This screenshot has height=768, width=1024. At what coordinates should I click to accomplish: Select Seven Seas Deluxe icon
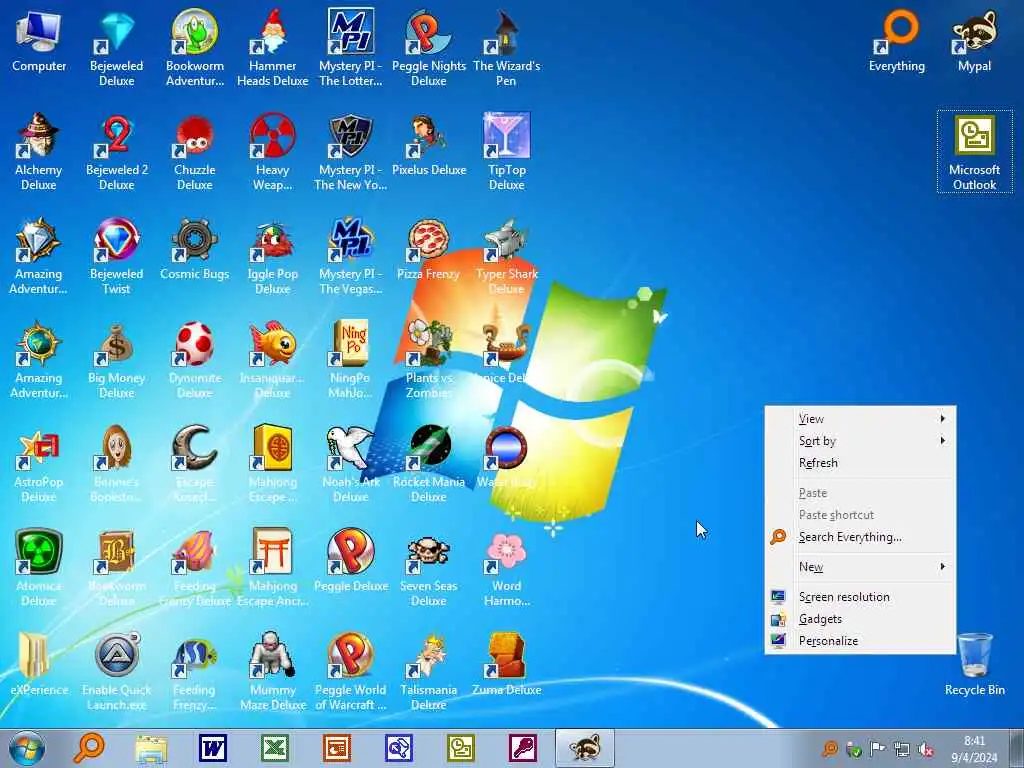428,566
